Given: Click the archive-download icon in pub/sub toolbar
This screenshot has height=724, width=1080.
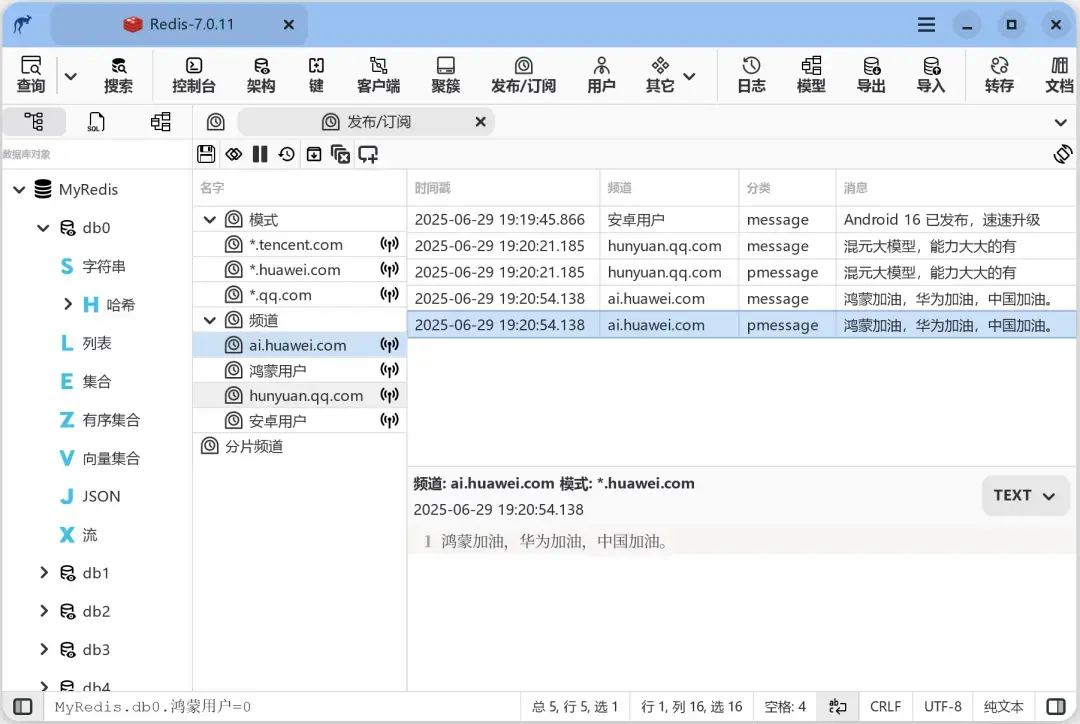Looking at the screenshot, I should pyautogui.click(x=313, y=154).
